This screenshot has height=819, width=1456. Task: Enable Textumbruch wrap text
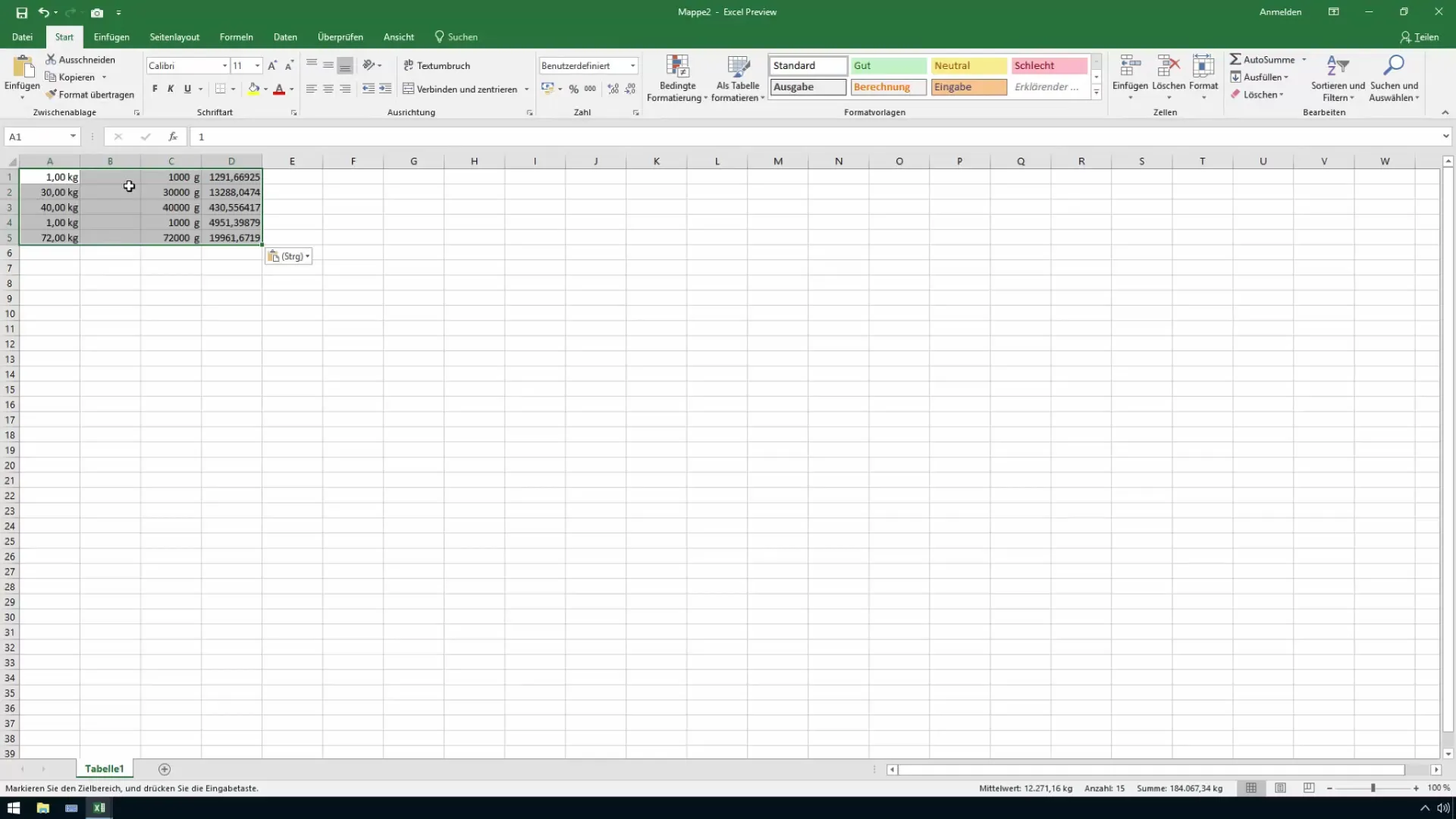(x=437, y=65)
